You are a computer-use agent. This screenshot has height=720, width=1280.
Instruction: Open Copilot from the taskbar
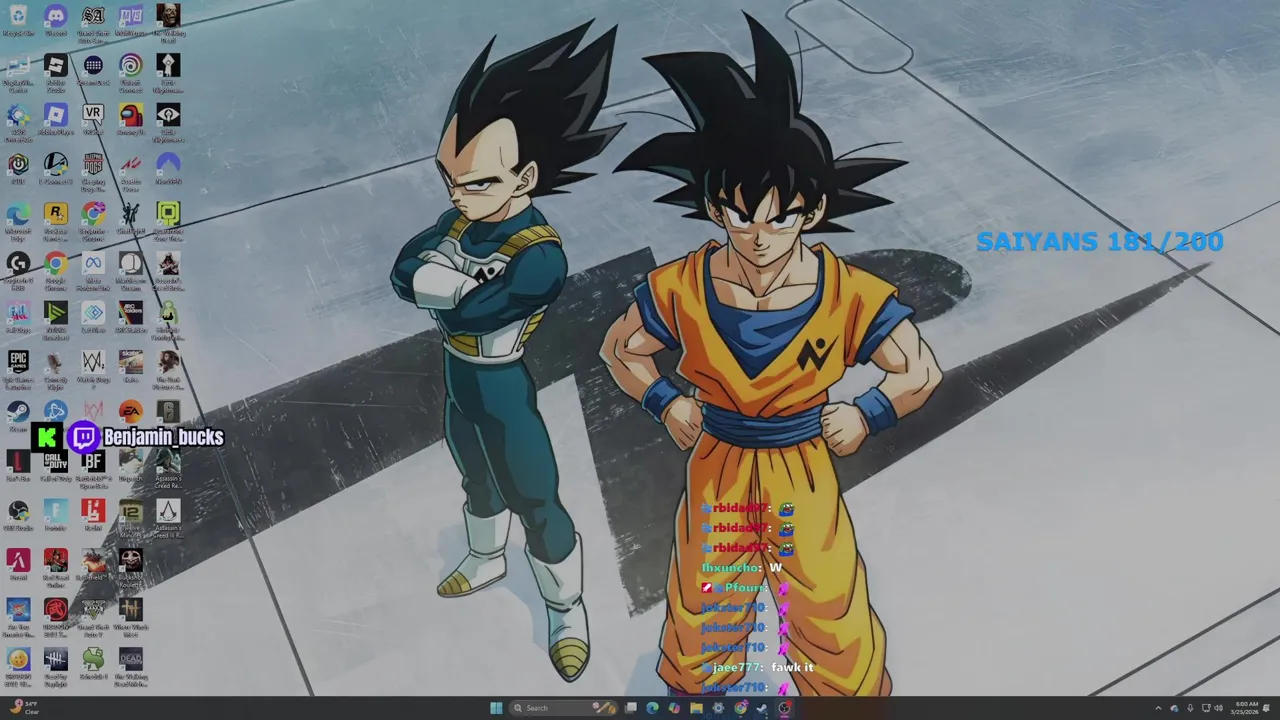[675, 708]
